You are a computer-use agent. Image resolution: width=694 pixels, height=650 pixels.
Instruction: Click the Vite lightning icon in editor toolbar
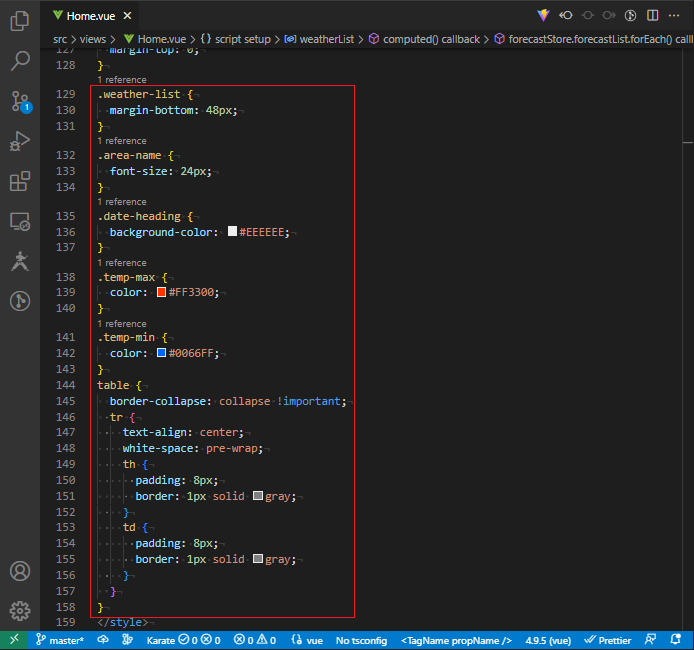click(x=544, y=15)
